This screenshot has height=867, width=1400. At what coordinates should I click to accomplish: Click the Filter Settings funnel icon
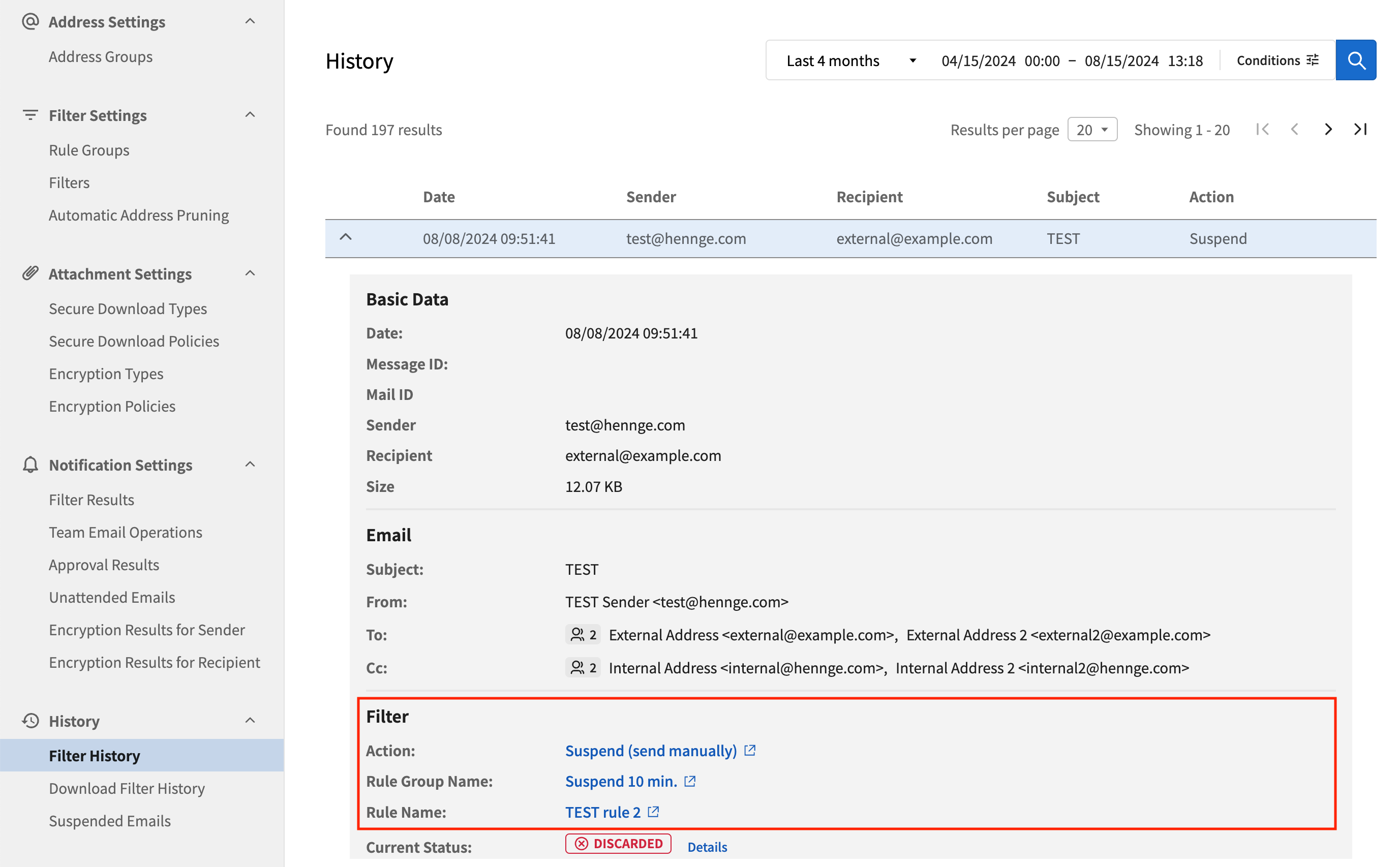pos(30,115)
